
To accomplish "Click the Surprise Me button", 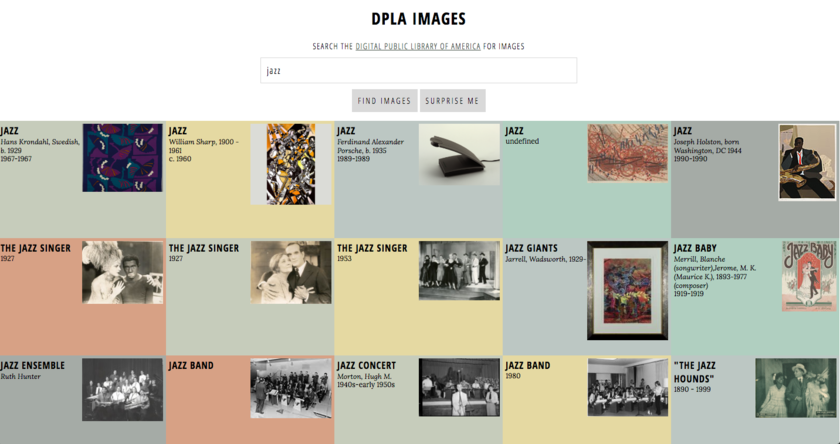I will [x=452, y=101].
